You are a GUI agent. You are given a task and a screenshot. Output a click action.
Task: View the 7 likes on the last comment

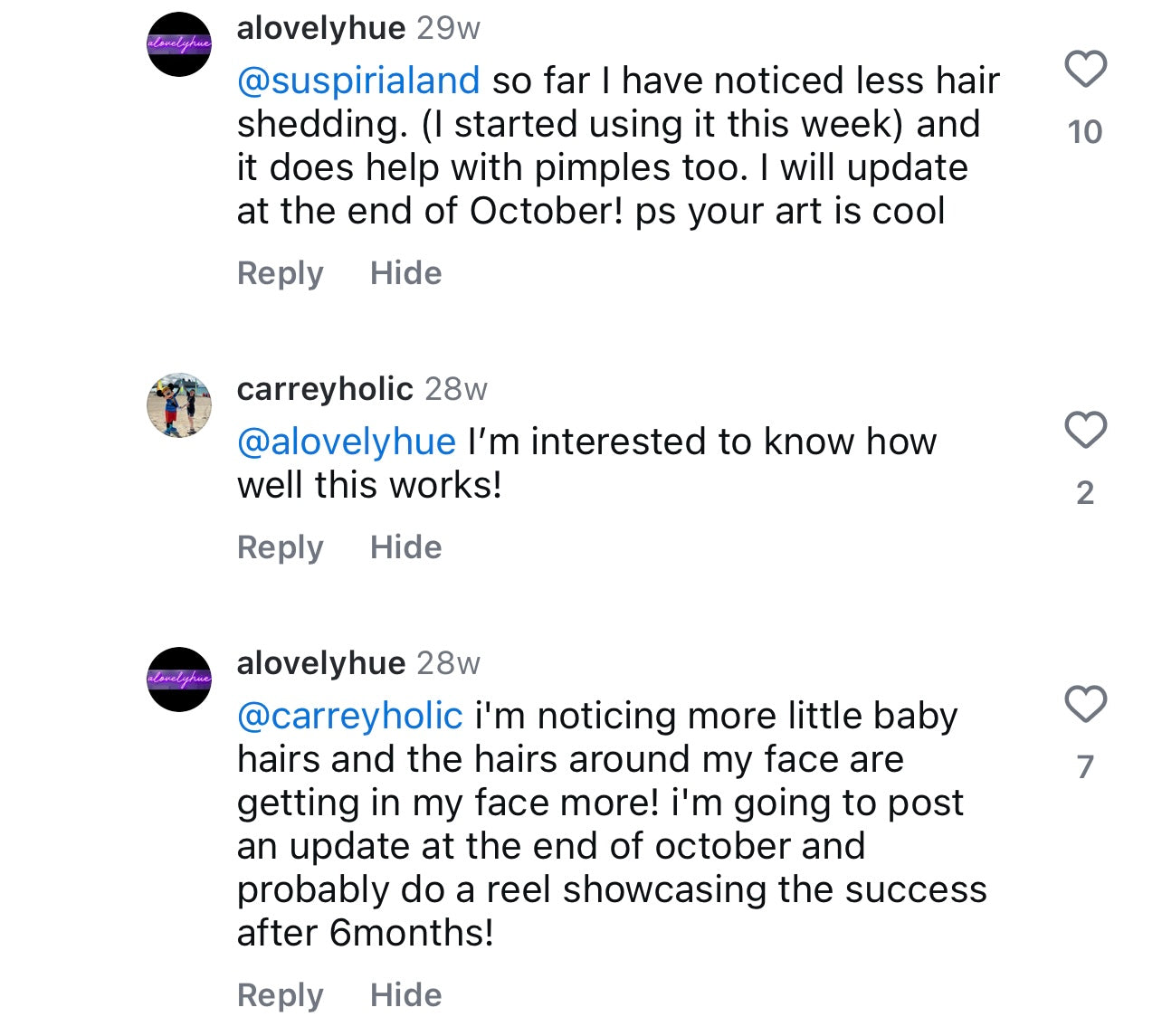click(x=1085, y=767)
